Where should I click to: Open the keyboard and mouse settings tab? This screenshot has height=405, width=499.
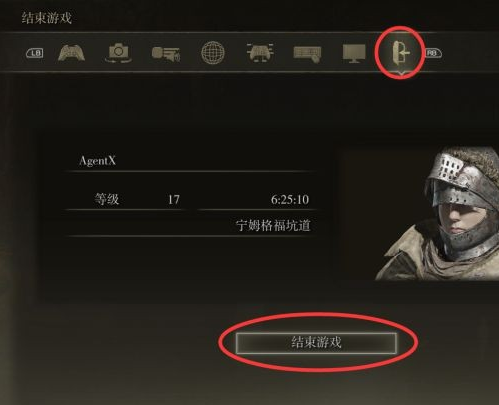[307, 54]
